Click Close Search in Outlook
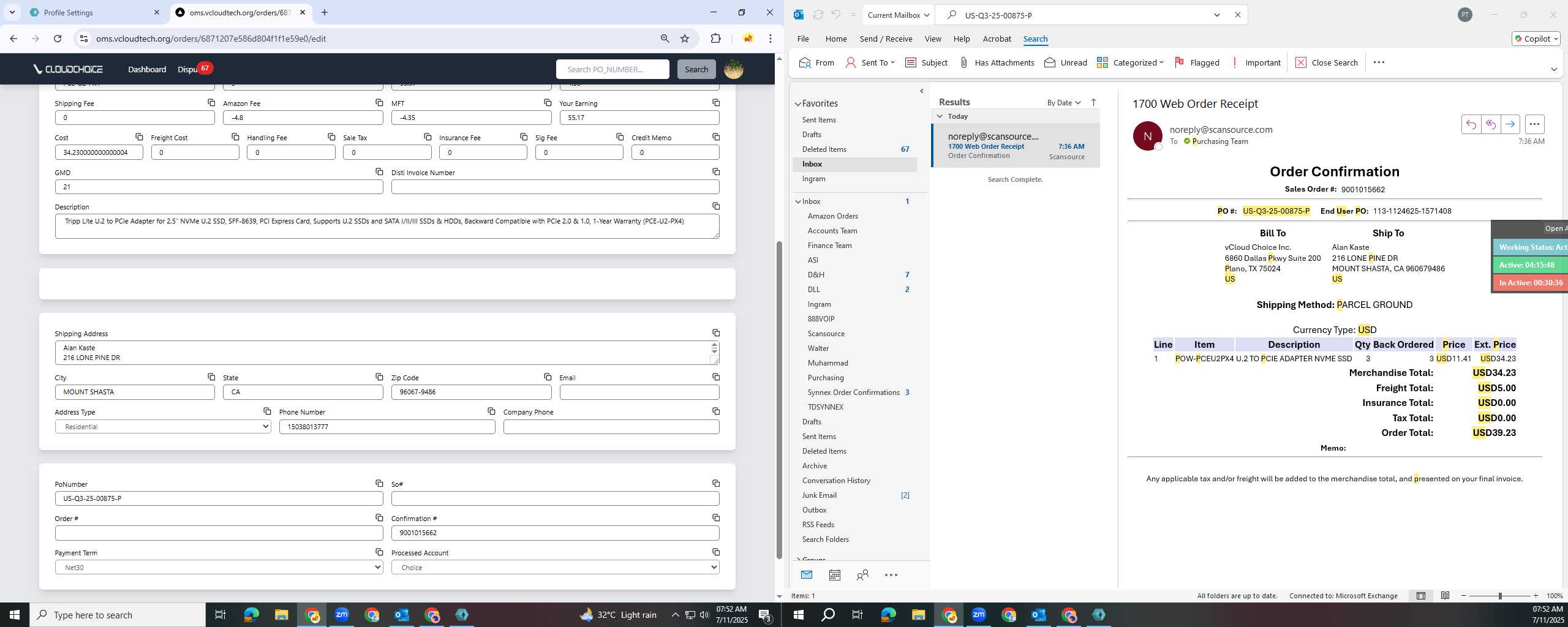 tap(1327, 62)
